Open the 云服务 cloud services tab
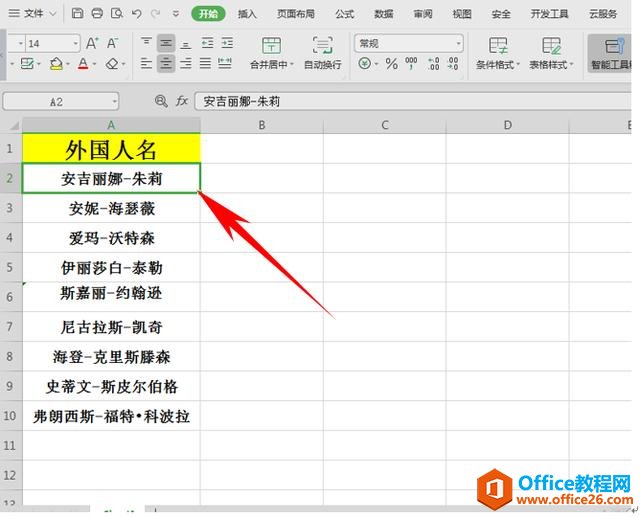Viewport: 640px width, 517px height. click(x=602, y=14)
